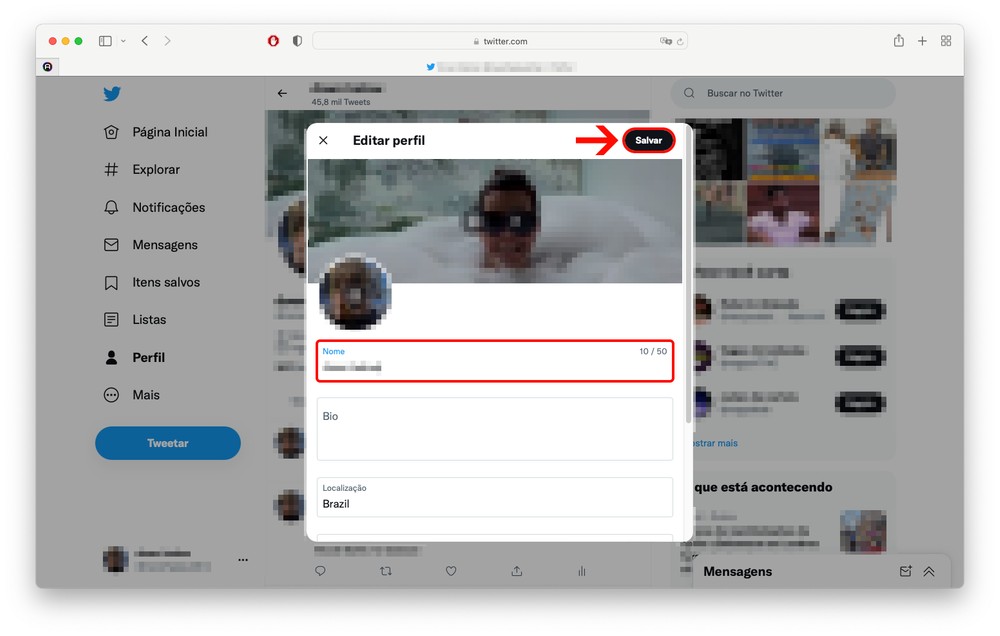Open Safari sidebar dropdown arrow
The width and height of the screenshot is (1000, 636).
pyautogui.click(x=123, y=41)
